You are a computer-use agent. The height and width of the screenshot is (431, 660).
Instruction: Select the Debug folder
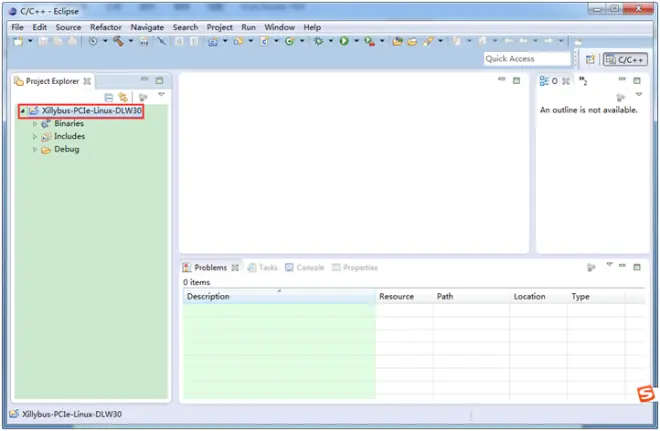67,149
